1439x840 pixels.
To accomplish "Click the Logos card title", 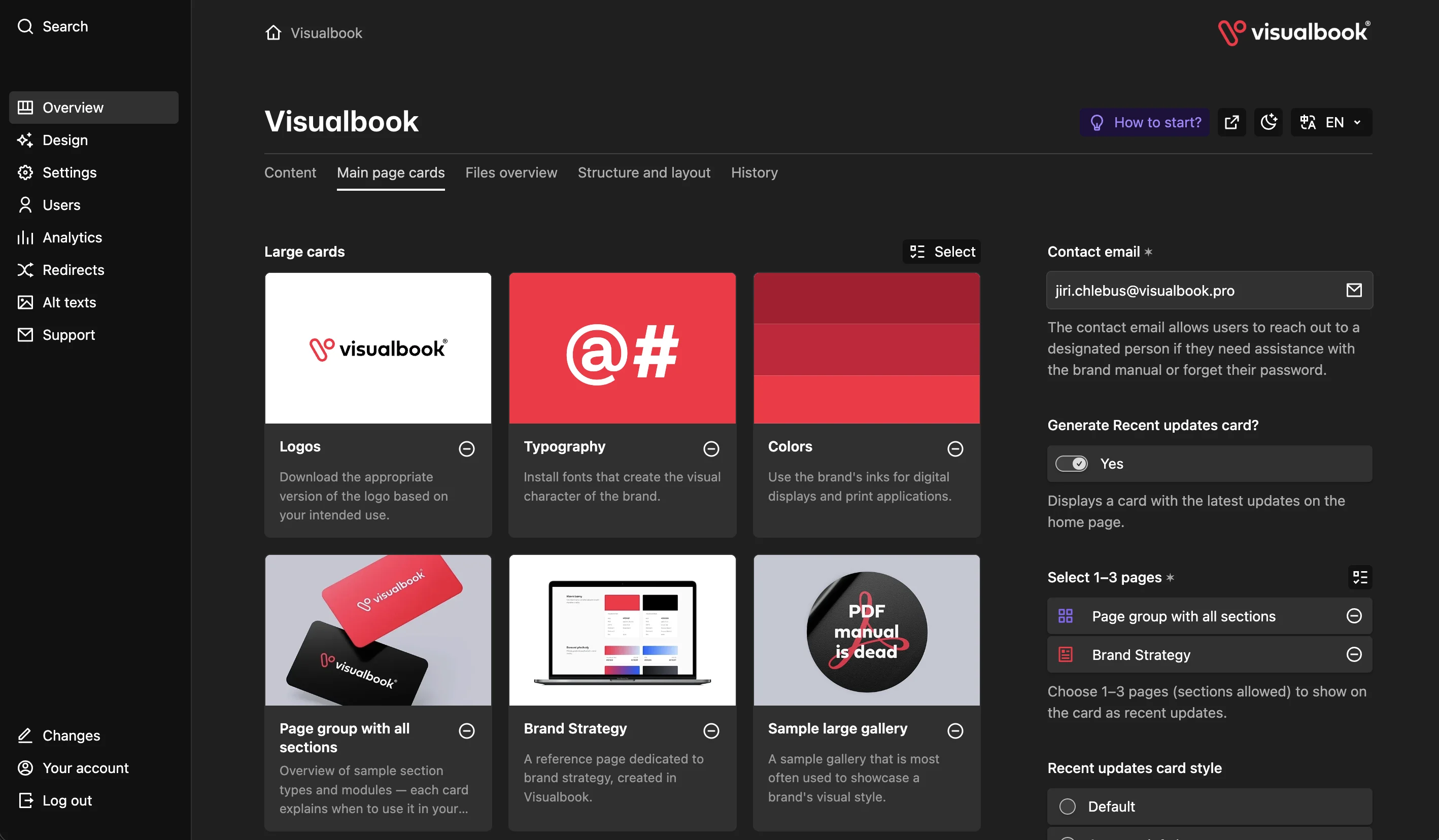I will [300, 446].
